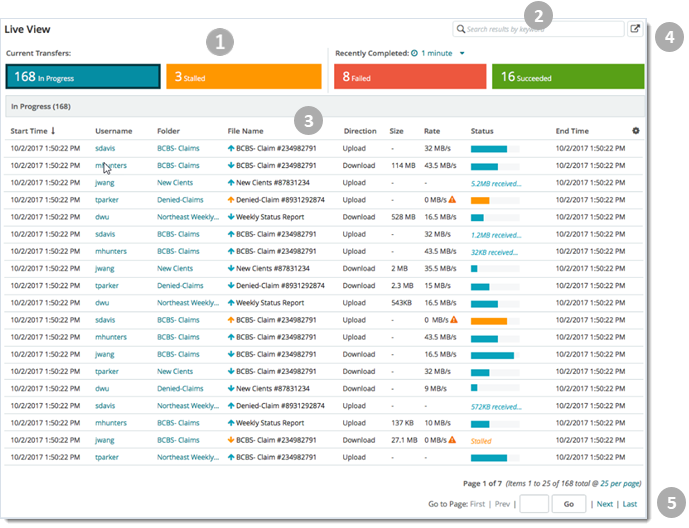689x528 pixels.
Task: Click the clock icon next to Recently Completed
Action: pyautogui.click(x=414, y=52)
